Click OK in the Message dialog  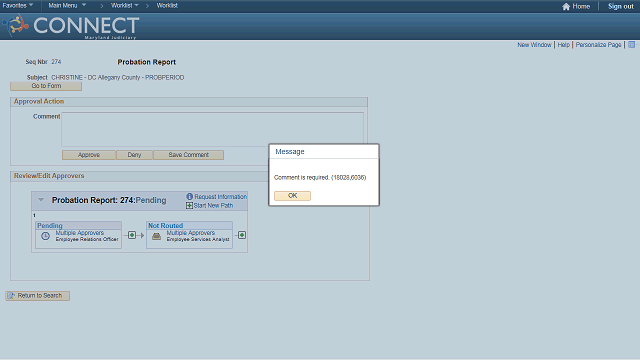[x=292, y=196]
